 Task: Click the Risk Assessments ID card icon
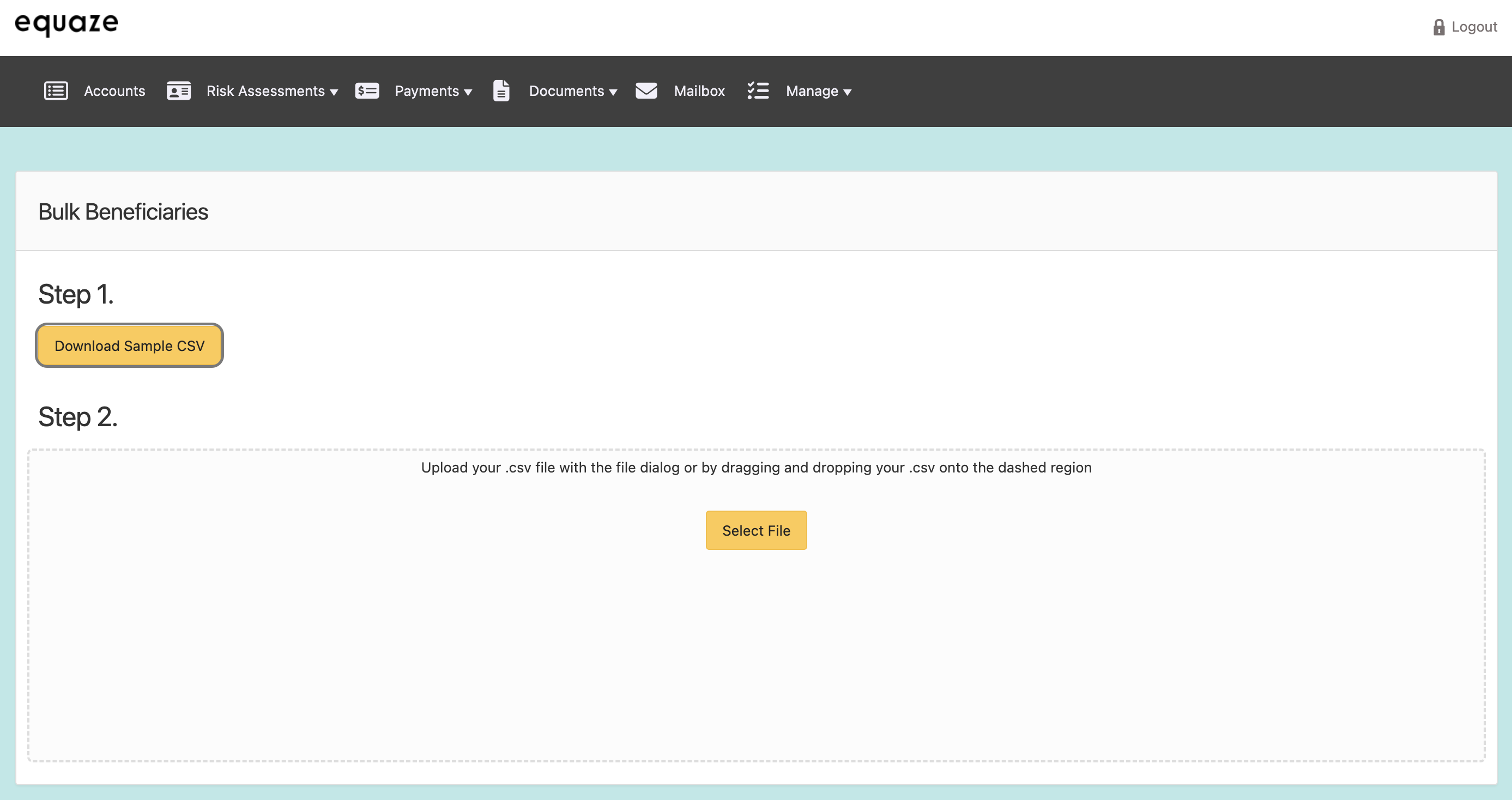click(178, 91)
